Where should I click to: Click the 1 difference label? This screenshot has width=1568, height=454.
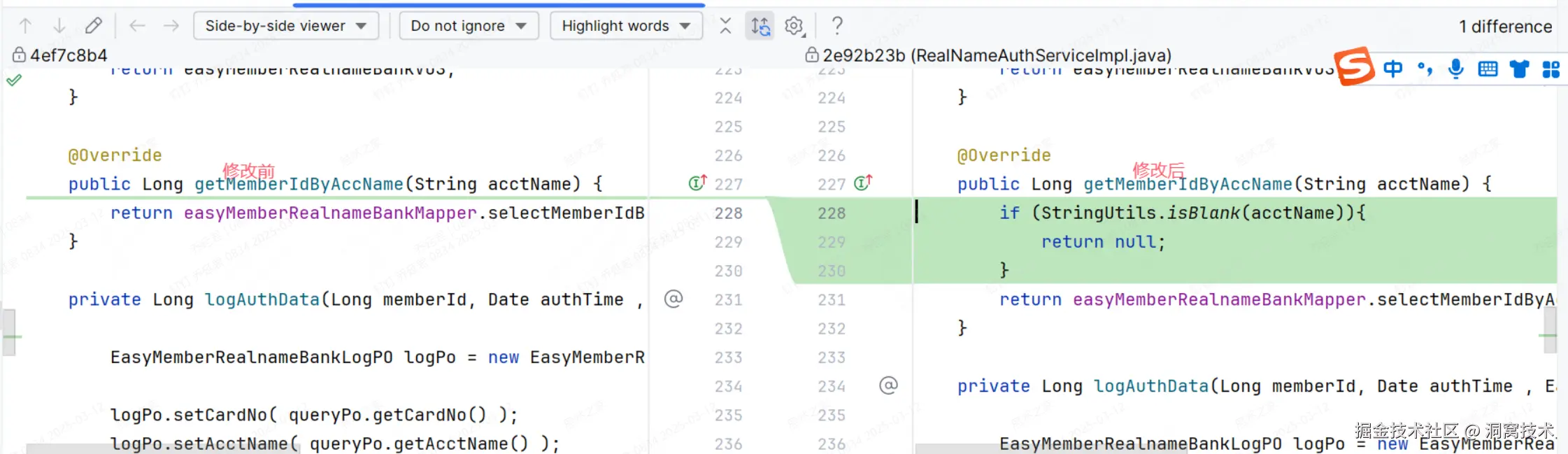pos(1505,27)
